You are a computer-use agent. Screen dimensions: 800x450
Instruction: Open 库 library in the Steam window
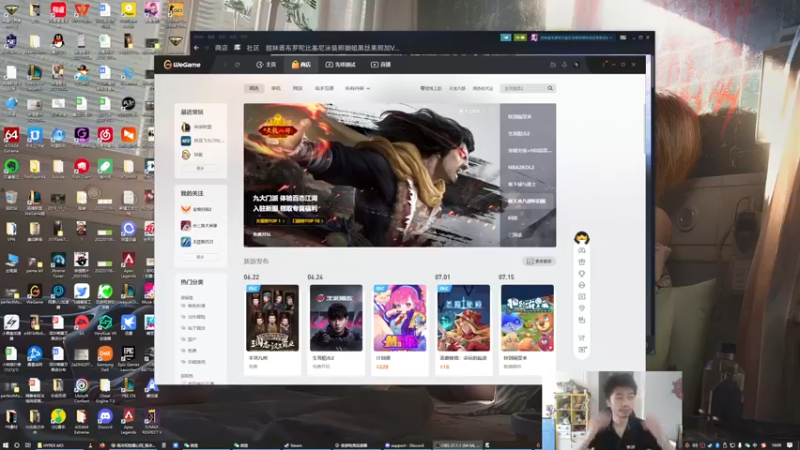pos(237,47)
